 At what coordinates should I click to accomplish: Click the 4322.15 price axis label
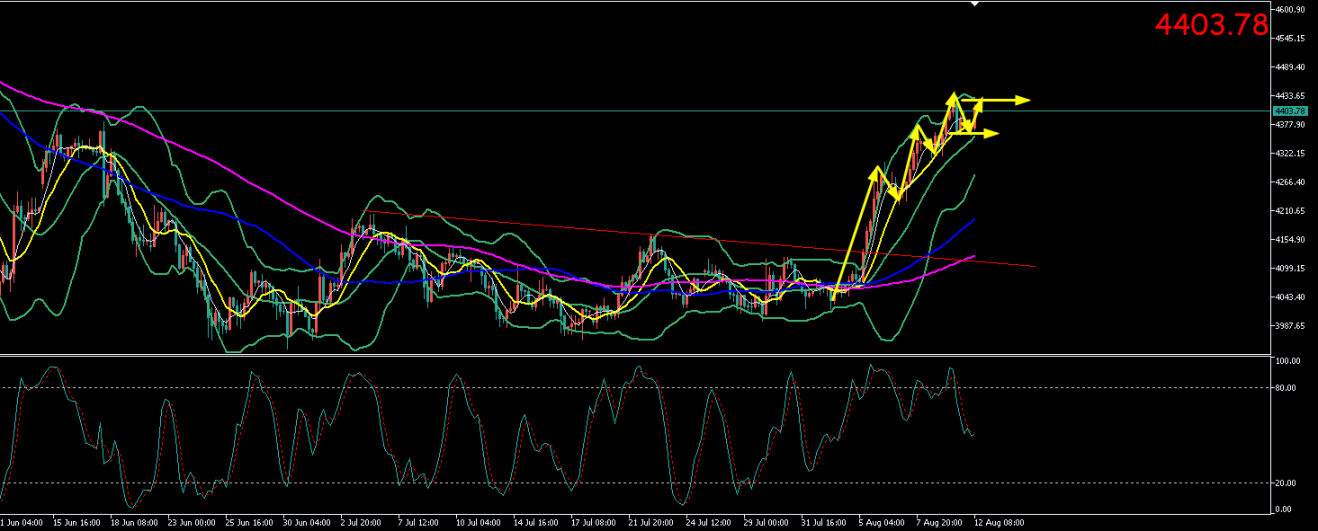click(1291, 153)
